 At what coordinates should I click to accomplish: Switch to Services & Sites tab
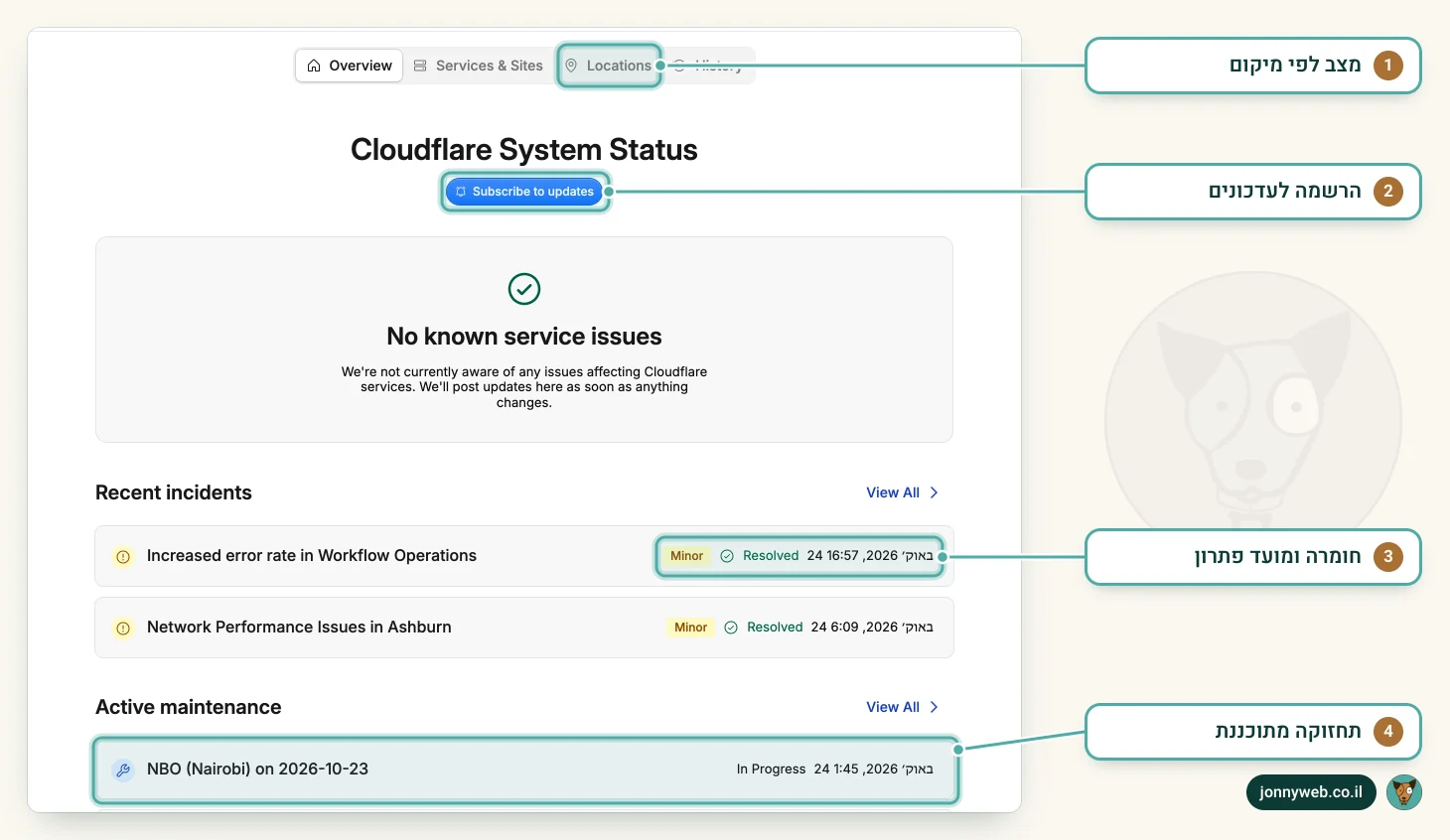(x=479, y=66)
